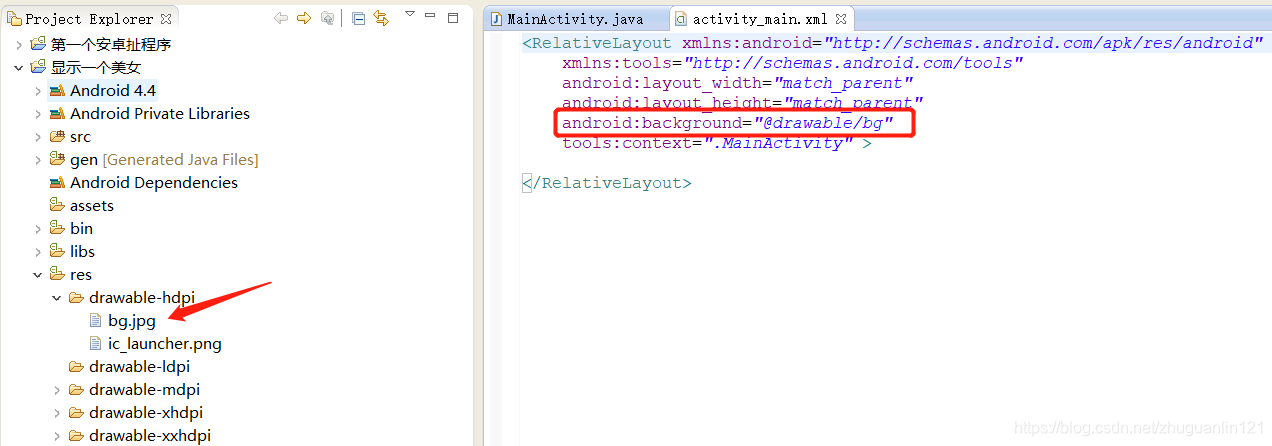Select ic_launcher.png in the tree
The image size is (1272, 446).
click(165, 343)
